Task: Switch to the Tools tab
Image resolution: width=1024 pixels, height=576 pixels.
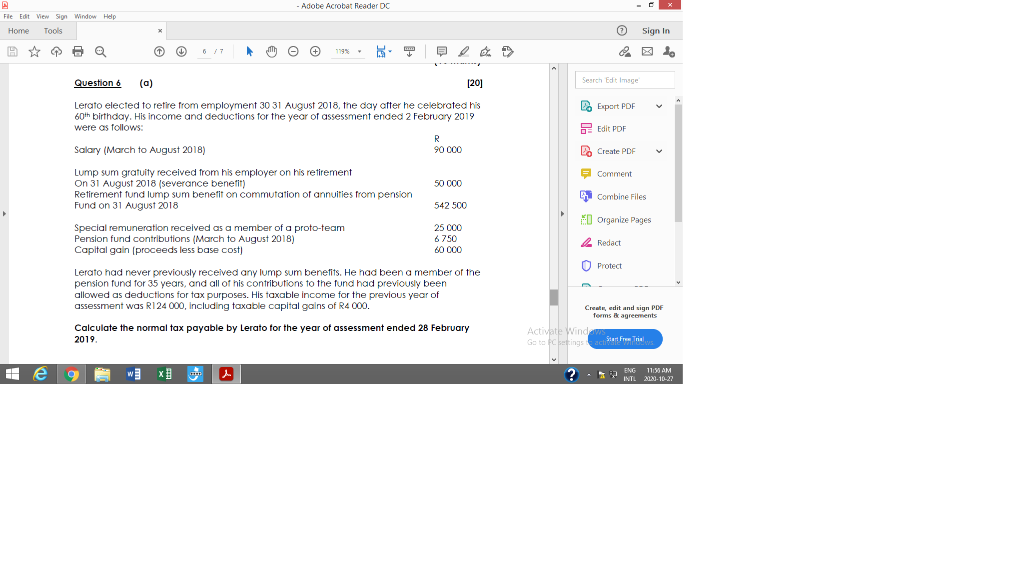Action: click(x=52, y=30)
